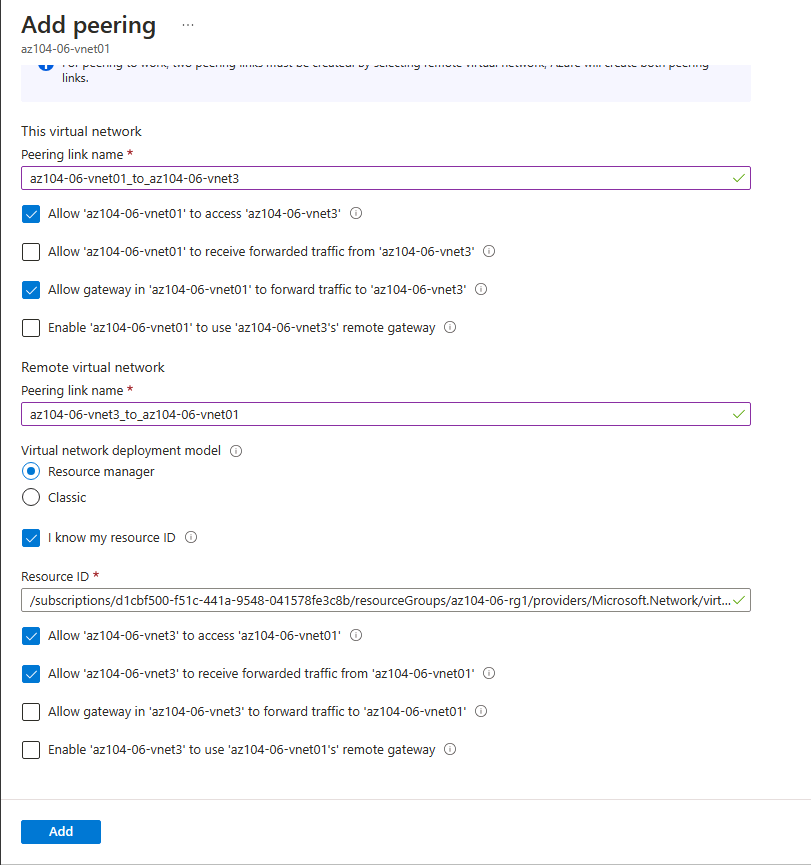Uncheck the 'I know my resource ID' option
The image size is (811, 865).
[x=31, y=538]
